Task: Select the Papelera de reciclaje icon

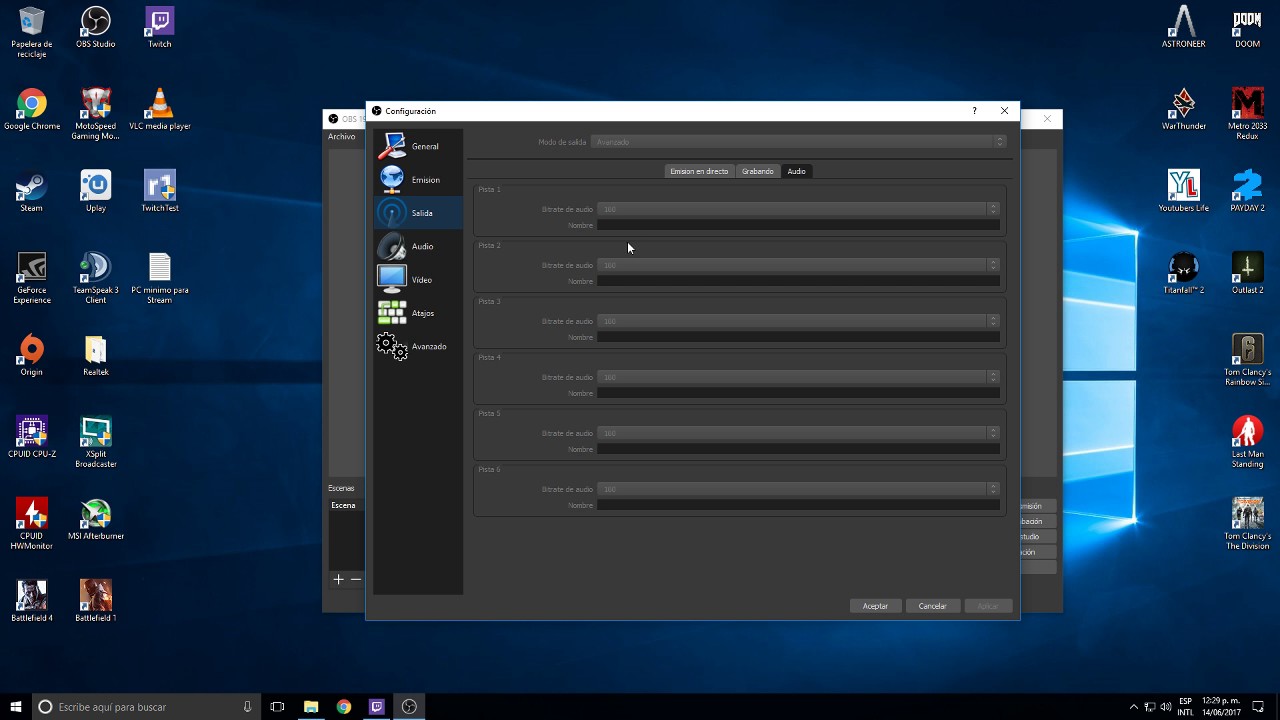Action: coord(32,32)
